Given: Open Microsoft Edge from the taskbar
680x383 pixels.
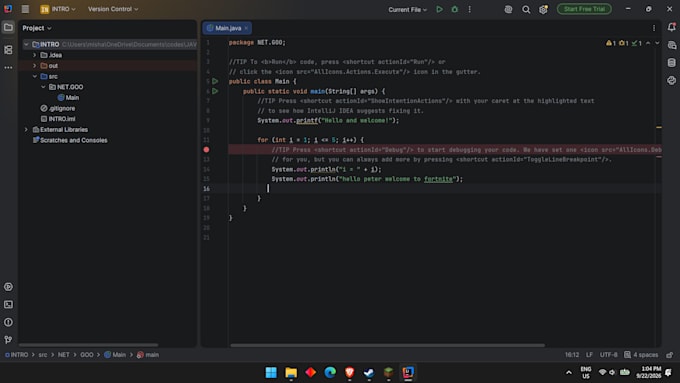Looking at the screenshot, I should pos(330,372).
